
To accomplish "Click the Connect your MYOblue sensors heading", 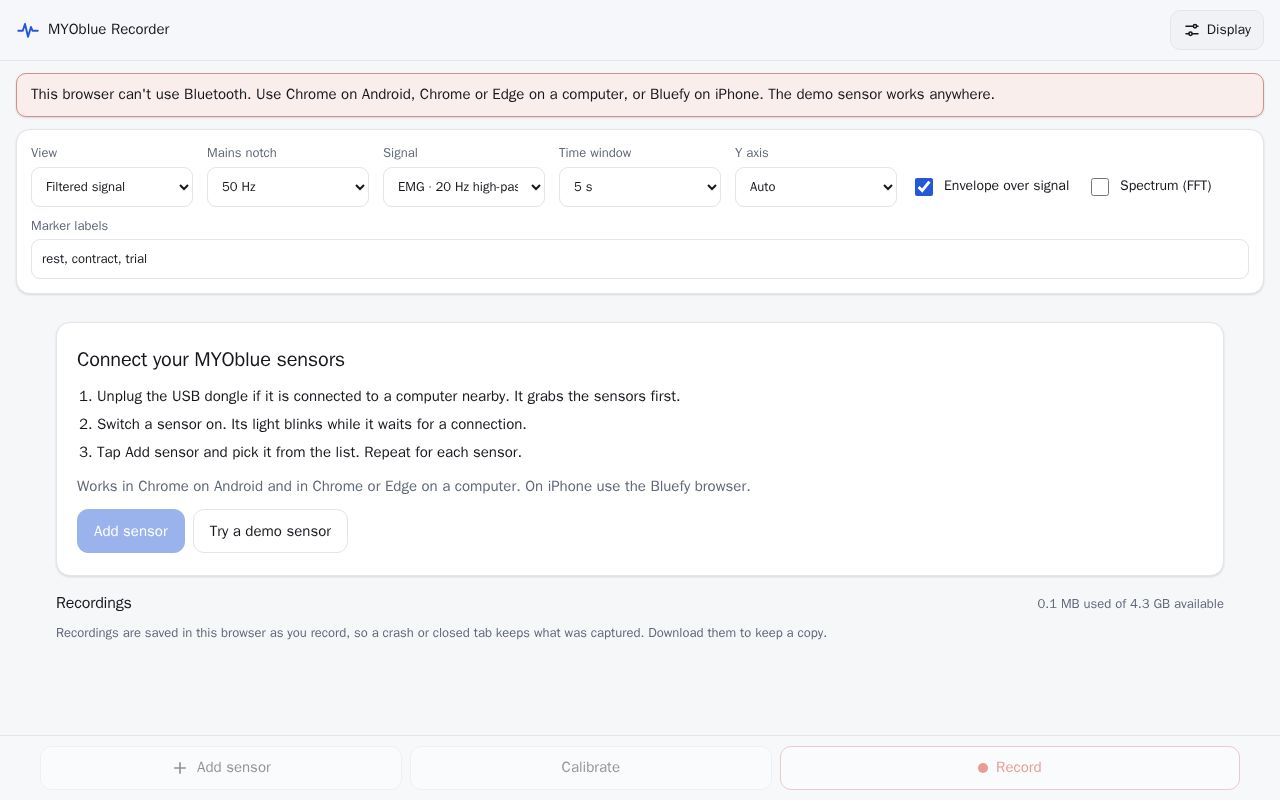I will pos(211,360).
